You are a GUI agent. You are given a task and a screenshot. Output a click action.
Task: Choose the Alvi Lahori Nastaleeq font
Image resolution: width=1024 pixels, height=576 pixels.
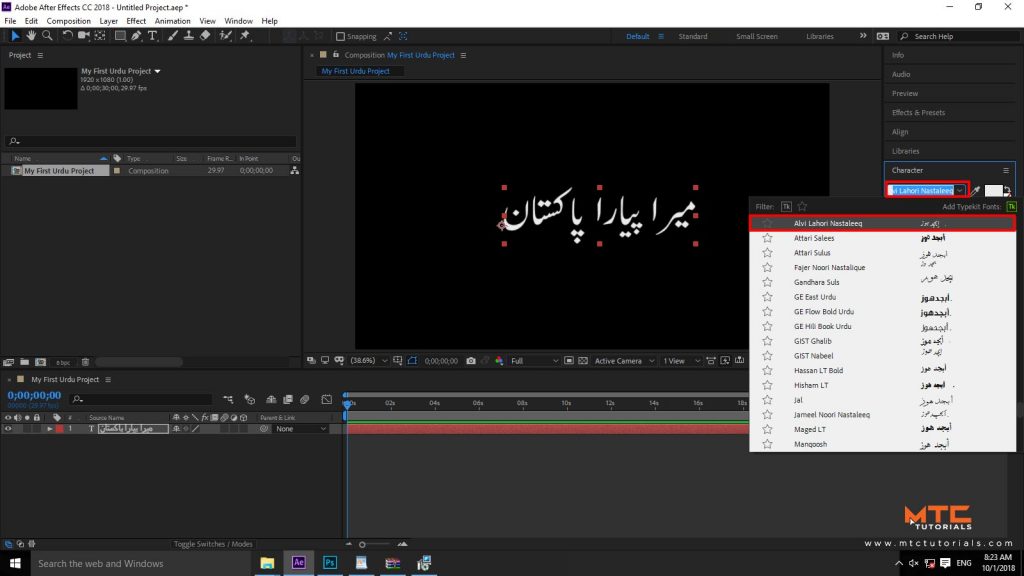[x=882, y=223]
